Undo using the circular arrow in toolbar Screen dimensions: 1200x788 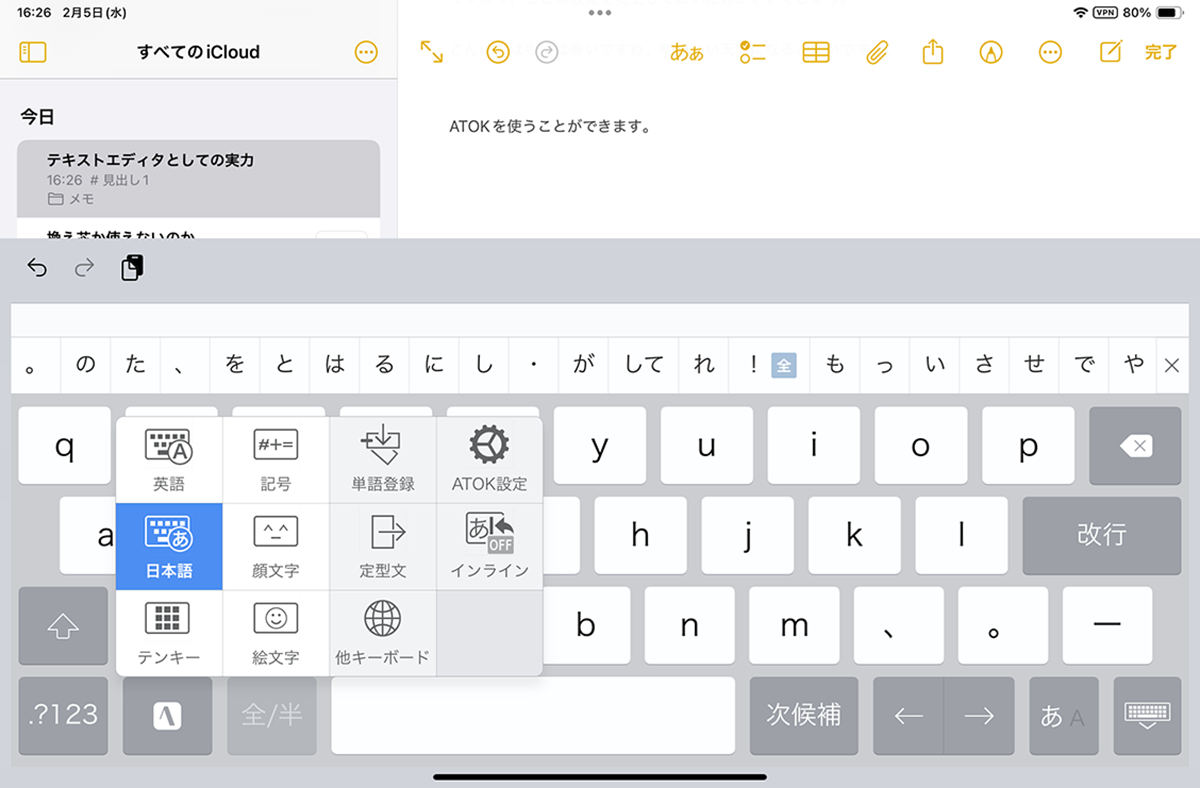click(x=498, y=52)
